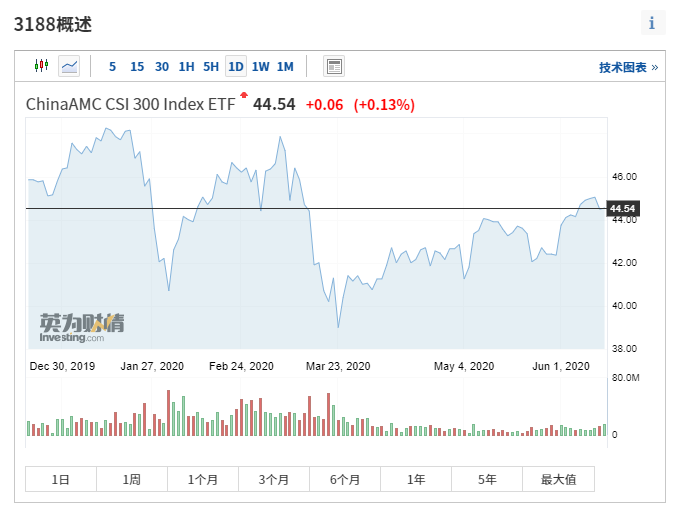Choose the 1H interval
This screenshot has height=517, width=673.
pyautogui.click(x=187, y=67)
